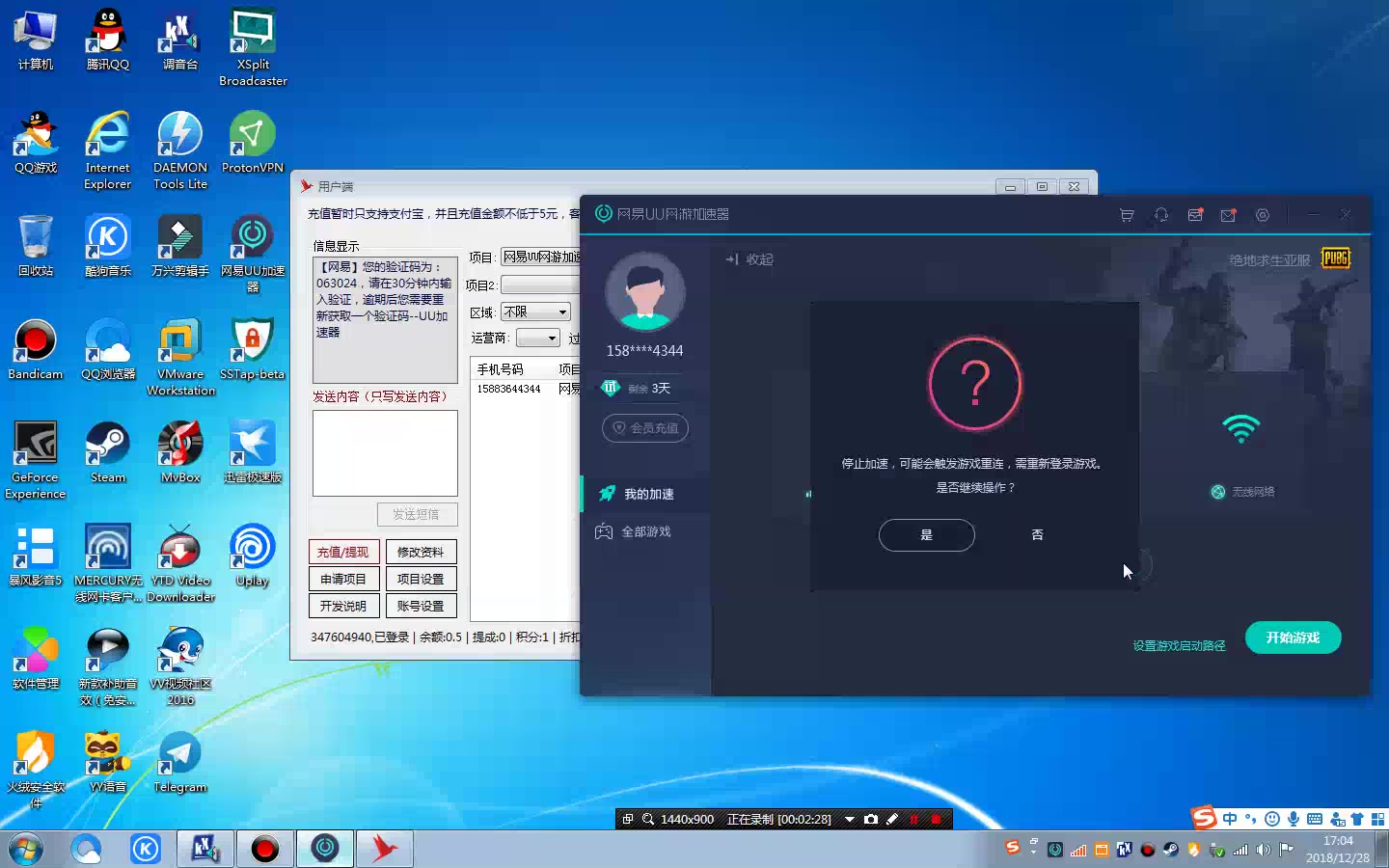Open DAEMON Tools Lite desktop icon

[x=180, y=150]
